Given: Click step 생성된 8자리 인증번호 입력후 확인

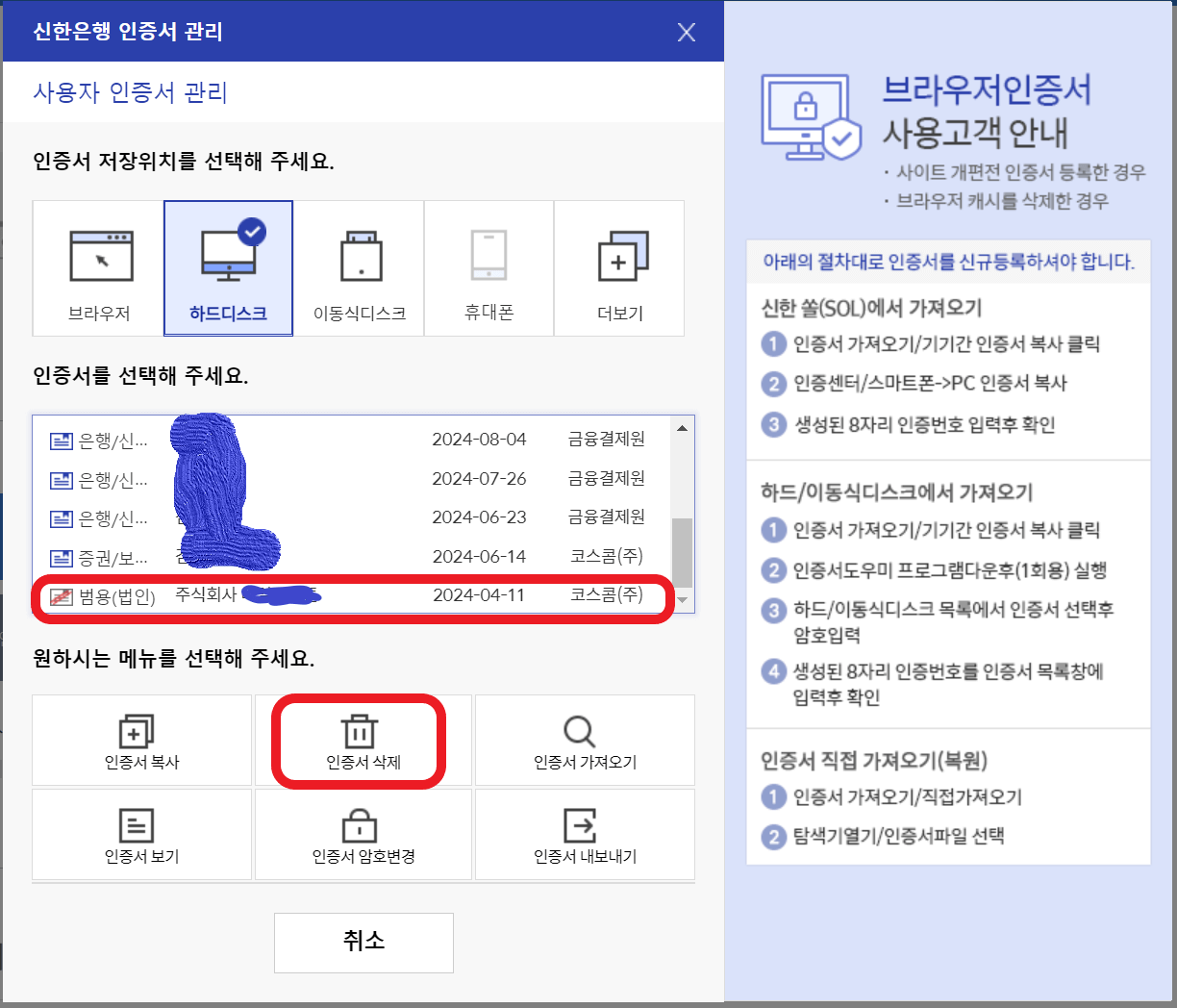Looking at the screenshot, I should (924, 424).
